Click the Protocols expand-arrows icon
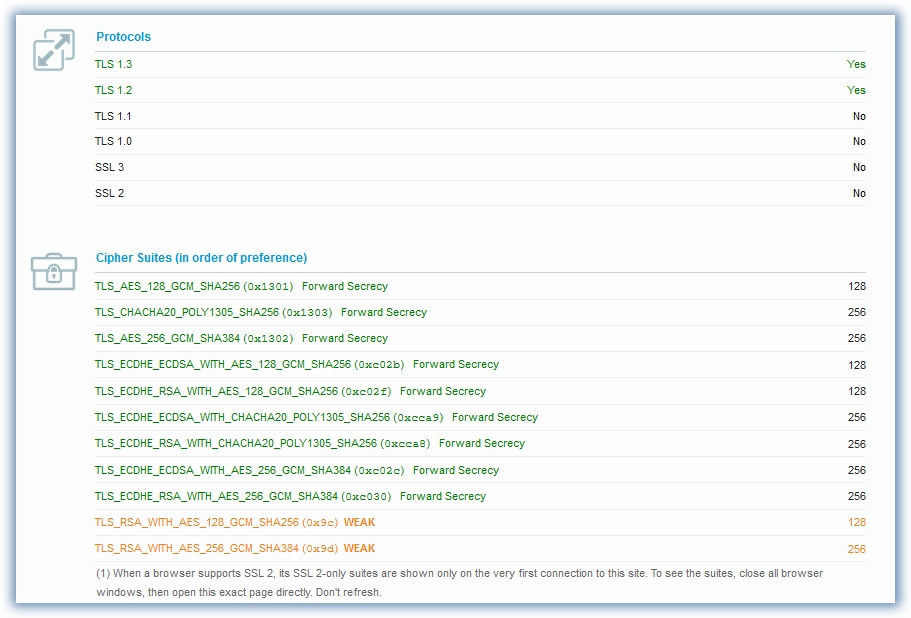Viewport: 911px width, 618px height. [54, 50]
